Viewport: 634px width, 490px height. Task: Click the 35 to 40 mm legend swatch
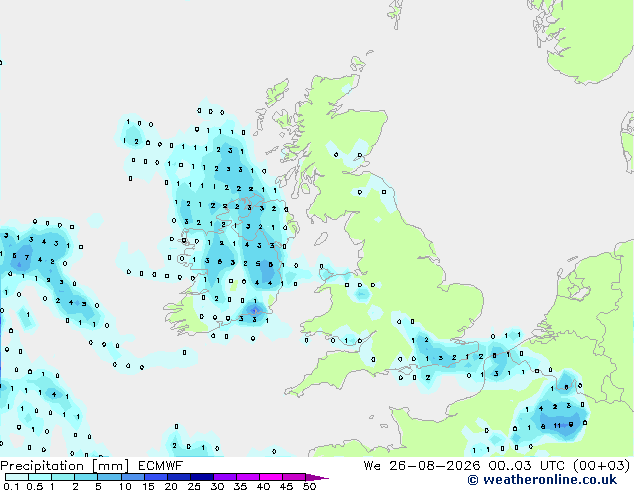point(247,477)
